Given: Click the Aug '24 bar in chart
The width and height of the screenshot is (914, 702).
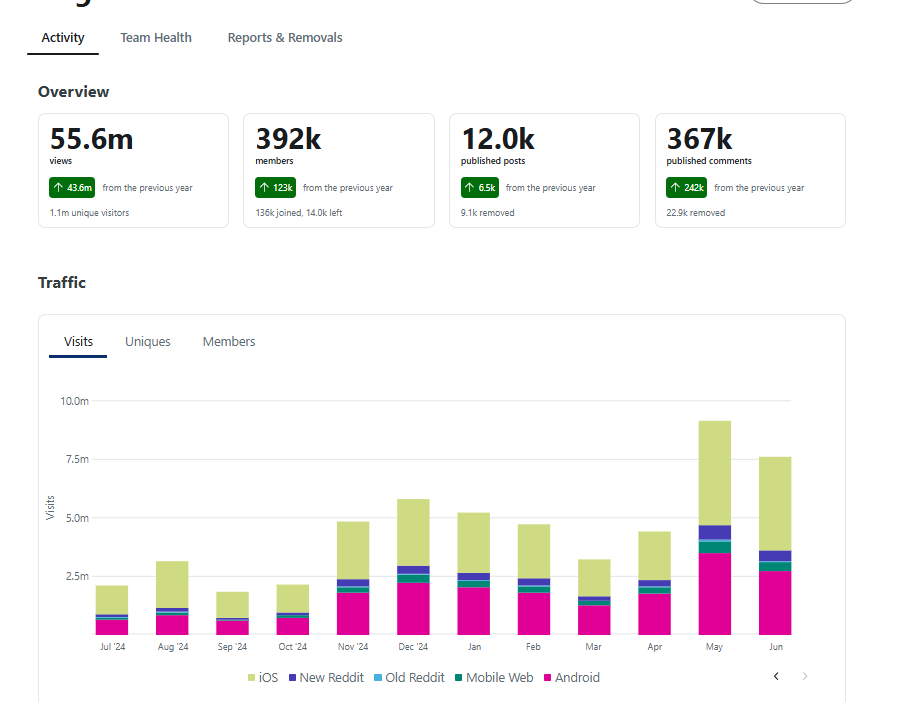Looking at the screenshot, I should [172, 598].
